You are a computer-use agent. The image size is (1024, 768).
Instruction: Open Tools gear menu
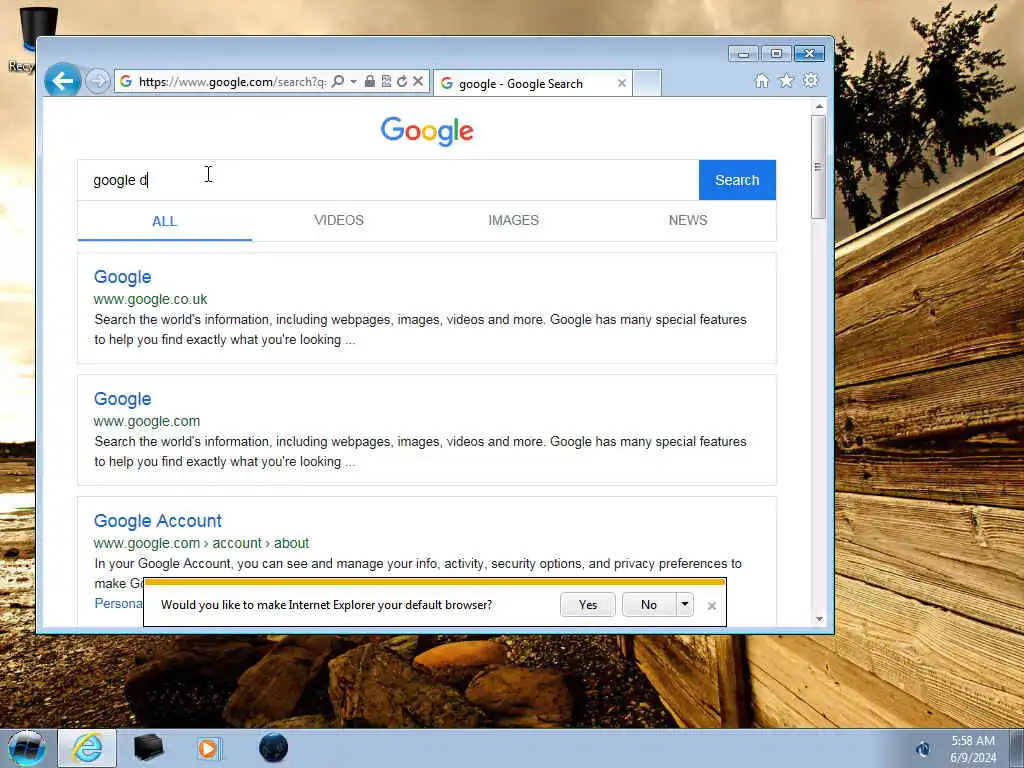pos(810,80)
